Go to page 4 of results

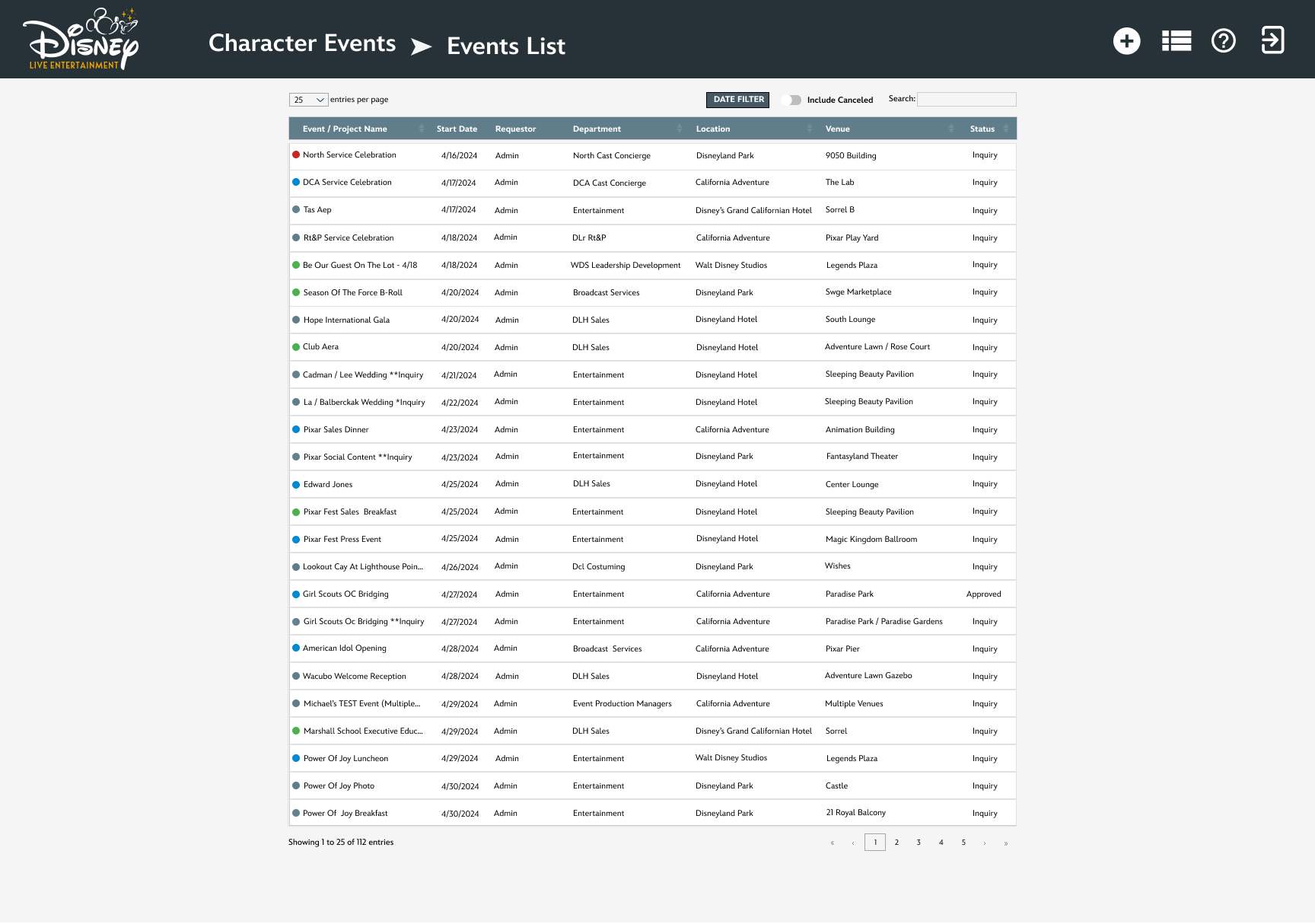(941, 842)
